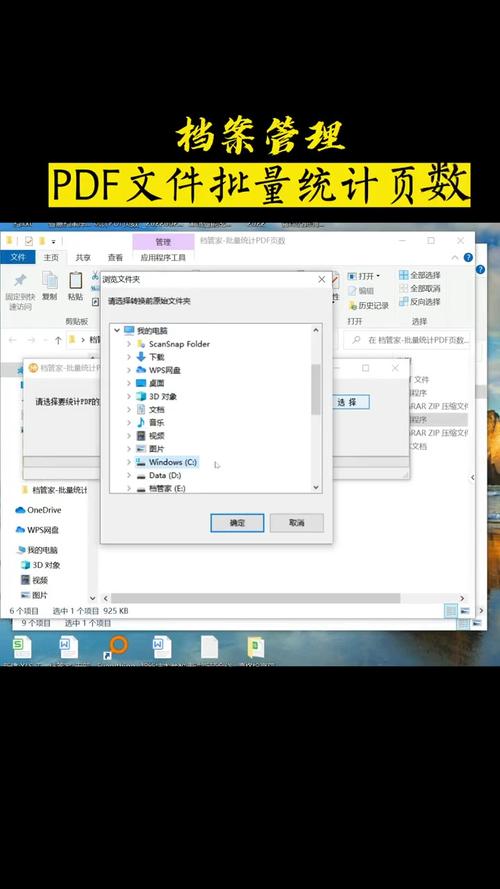Switch to the 查看 ribbon tab
This screenshot has height=889, width=500.
115,257
